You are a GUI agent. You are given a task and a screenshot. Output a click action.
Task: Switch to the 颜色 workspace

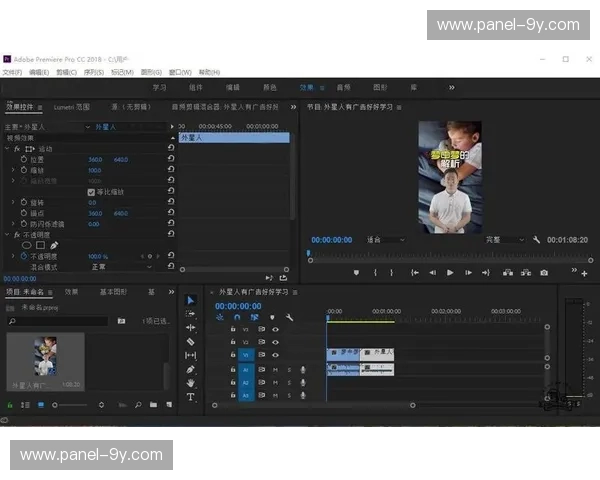(x=270, y=87)
